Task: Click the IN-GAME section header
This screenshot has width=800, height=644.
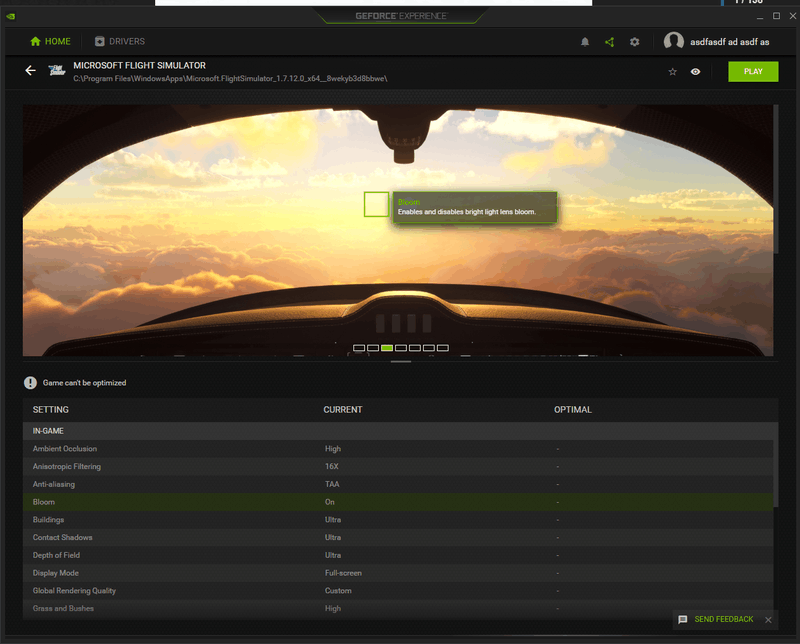Action: pos(401,431)
